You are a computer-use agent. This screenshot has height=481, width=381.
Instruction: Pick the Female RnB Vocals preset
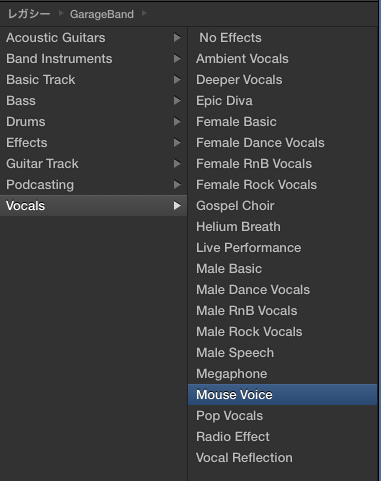[x=283, y=164]
